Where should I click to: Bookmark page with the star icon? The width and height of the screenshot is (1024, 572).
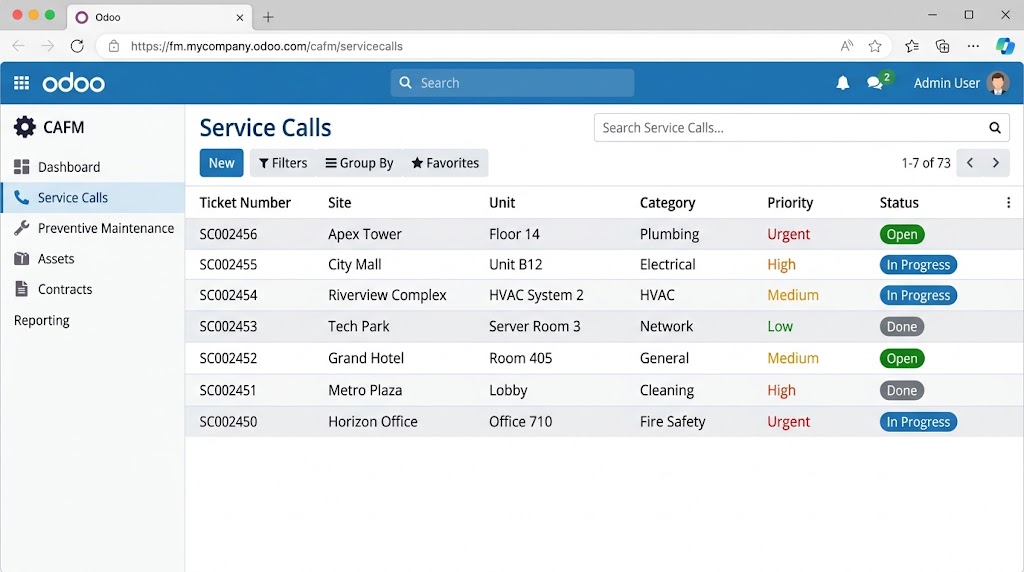[x=874, y=46]
